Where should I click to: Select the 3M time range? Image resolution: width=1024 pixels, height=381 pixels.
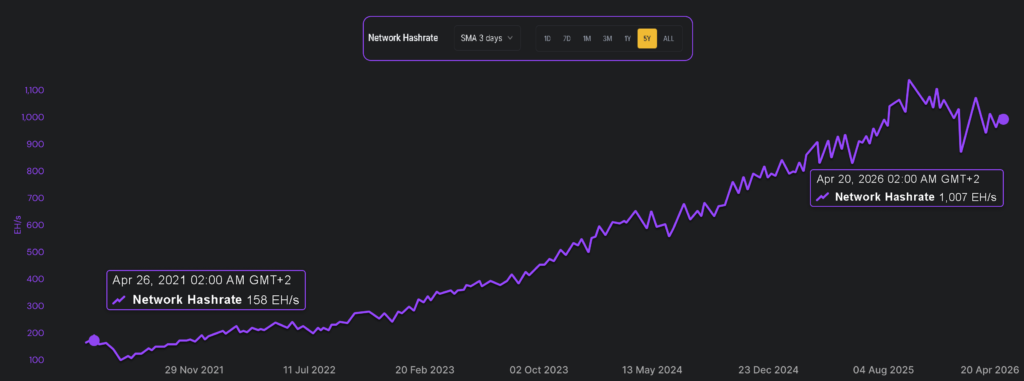click(607, 39)
